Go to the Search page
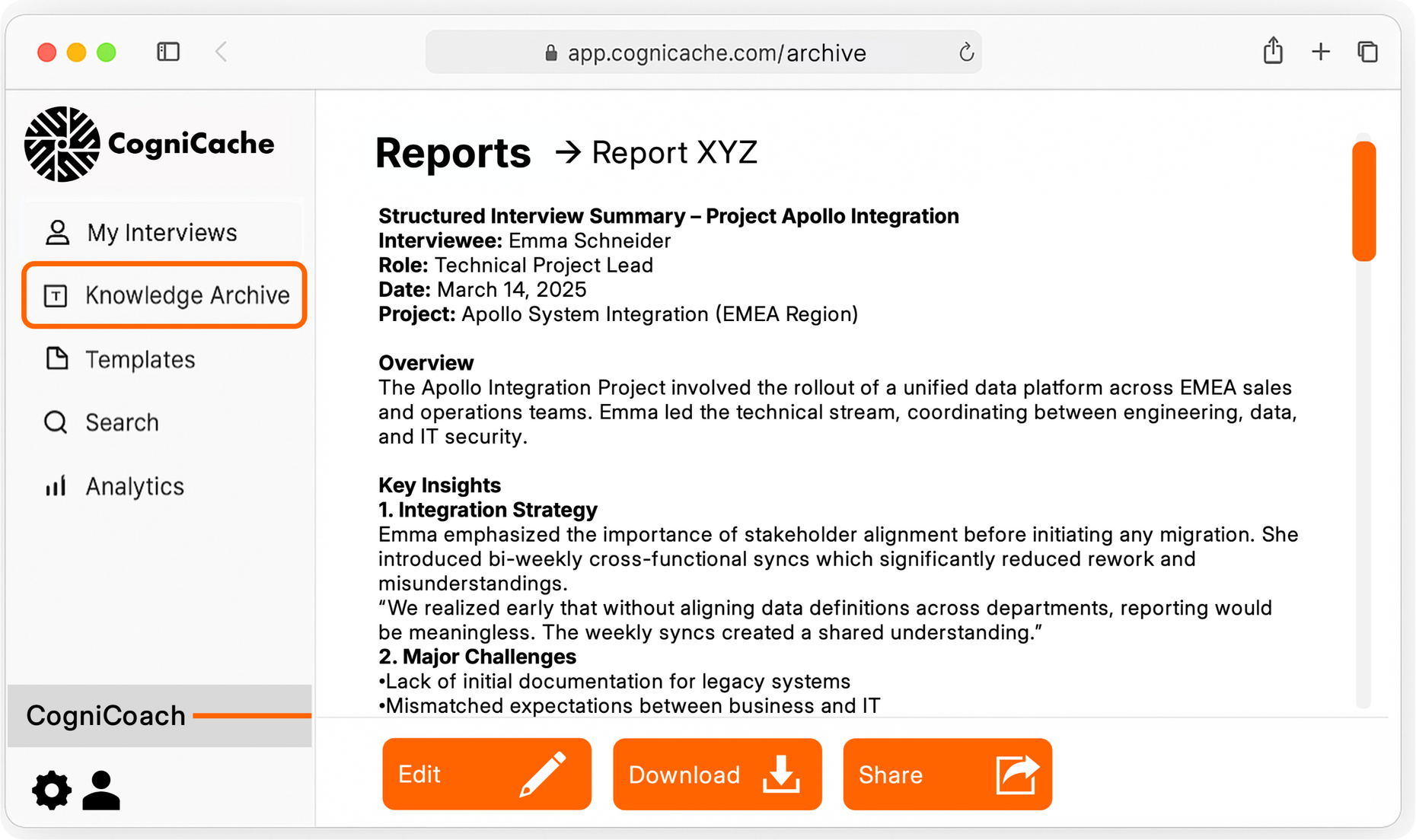The image size is (1416, 840). 122,422
